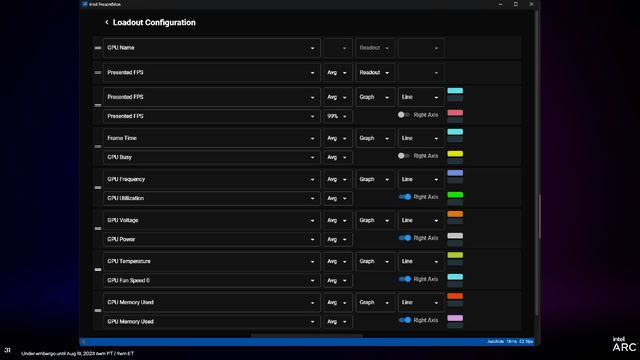Enable Right Axis for the 99% Presented FPS row
The width and height of the screenshot is (640, 360).
[x=404, y=115]
